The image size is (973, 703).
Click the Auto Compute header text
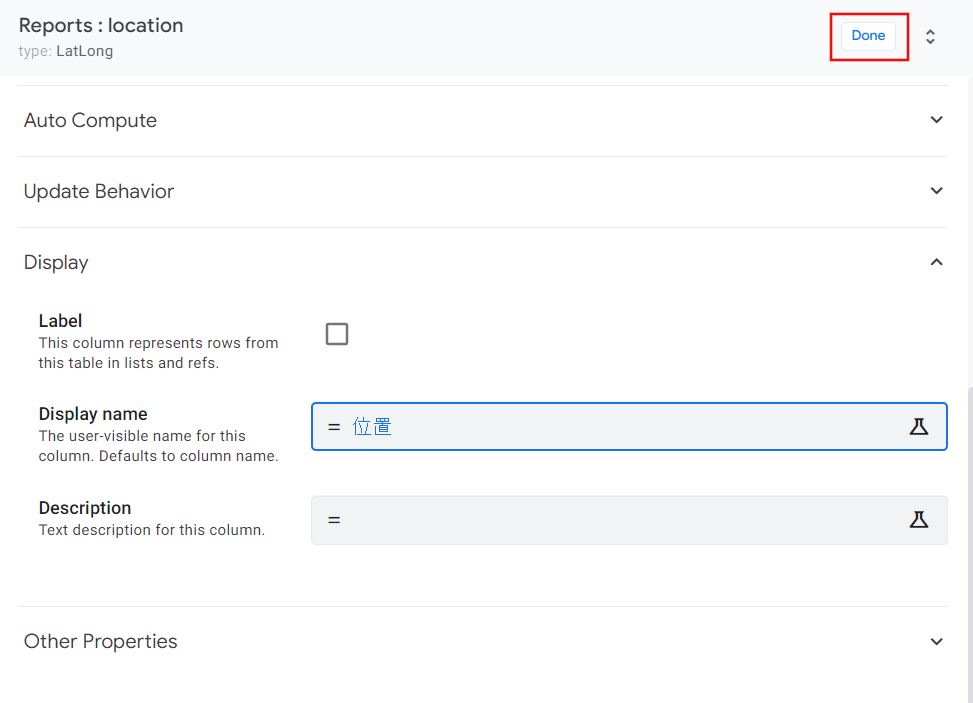(90, 120)
